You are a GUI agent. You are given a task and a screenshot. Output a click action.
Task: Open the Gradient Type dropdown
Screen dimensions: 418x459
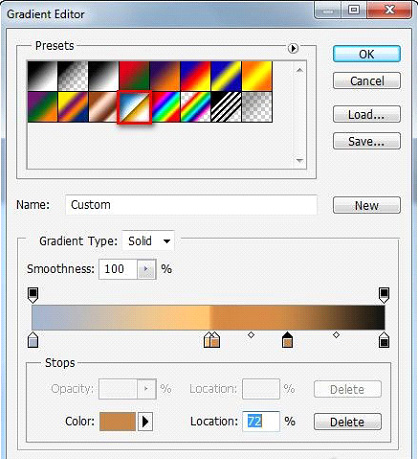148,241
